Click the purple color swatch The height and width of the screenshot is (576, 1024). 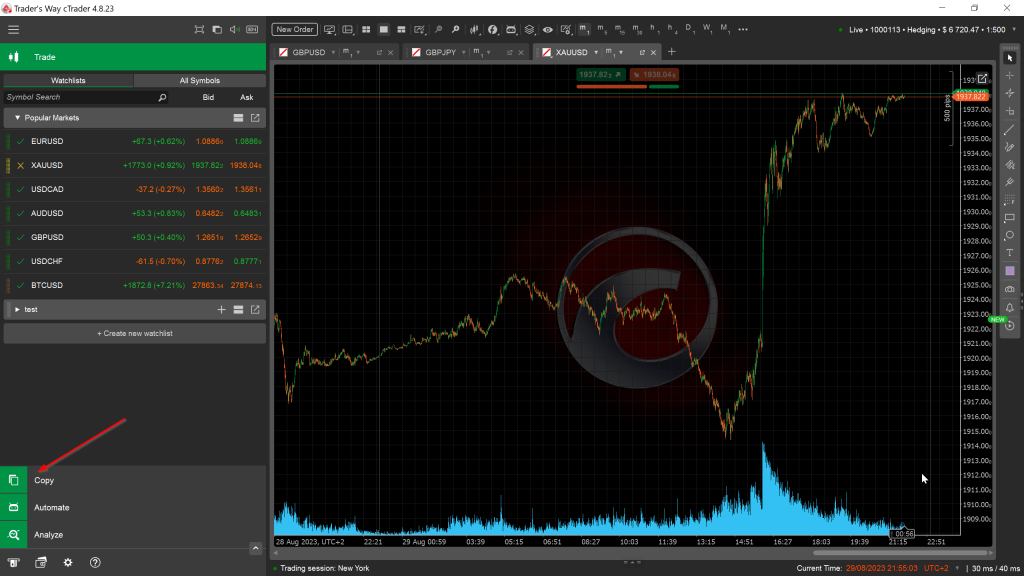click(1009, 271)
